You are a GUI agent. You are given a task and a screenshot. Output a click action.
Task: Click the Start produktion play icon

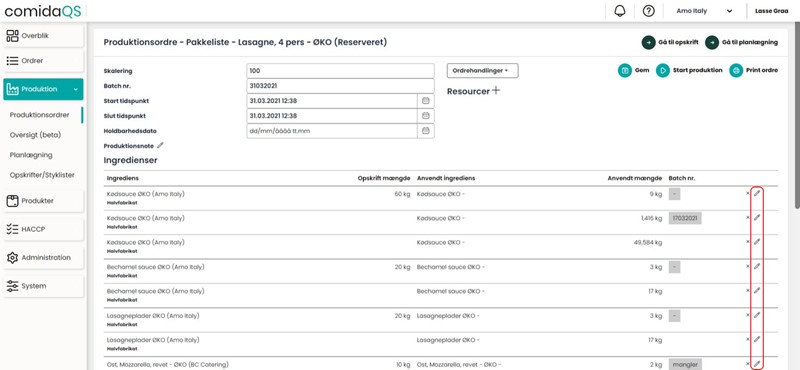pyautogui.click(x=663, y=70)
